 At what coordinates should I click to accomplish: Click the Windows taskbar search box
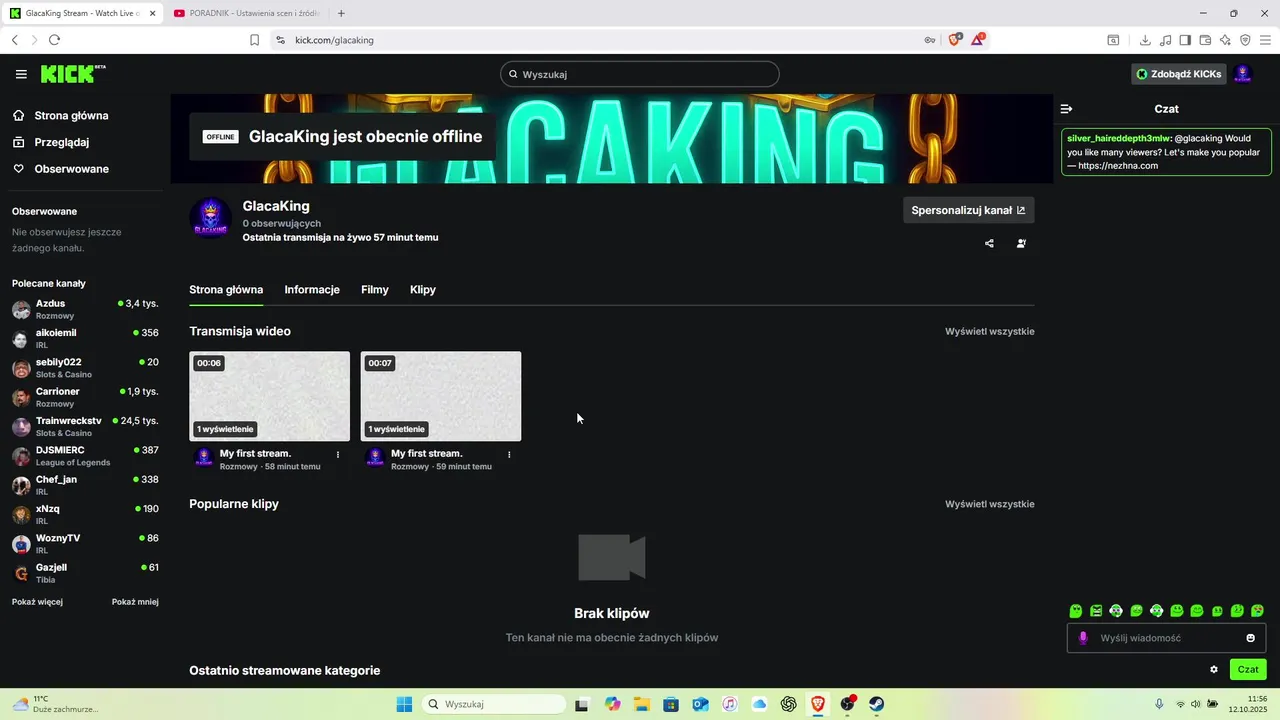click(494, 704)
